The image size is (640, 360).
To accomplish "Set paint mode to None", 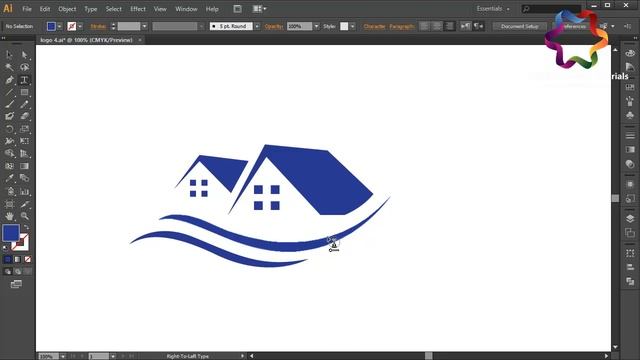I will tap(28, 260).
